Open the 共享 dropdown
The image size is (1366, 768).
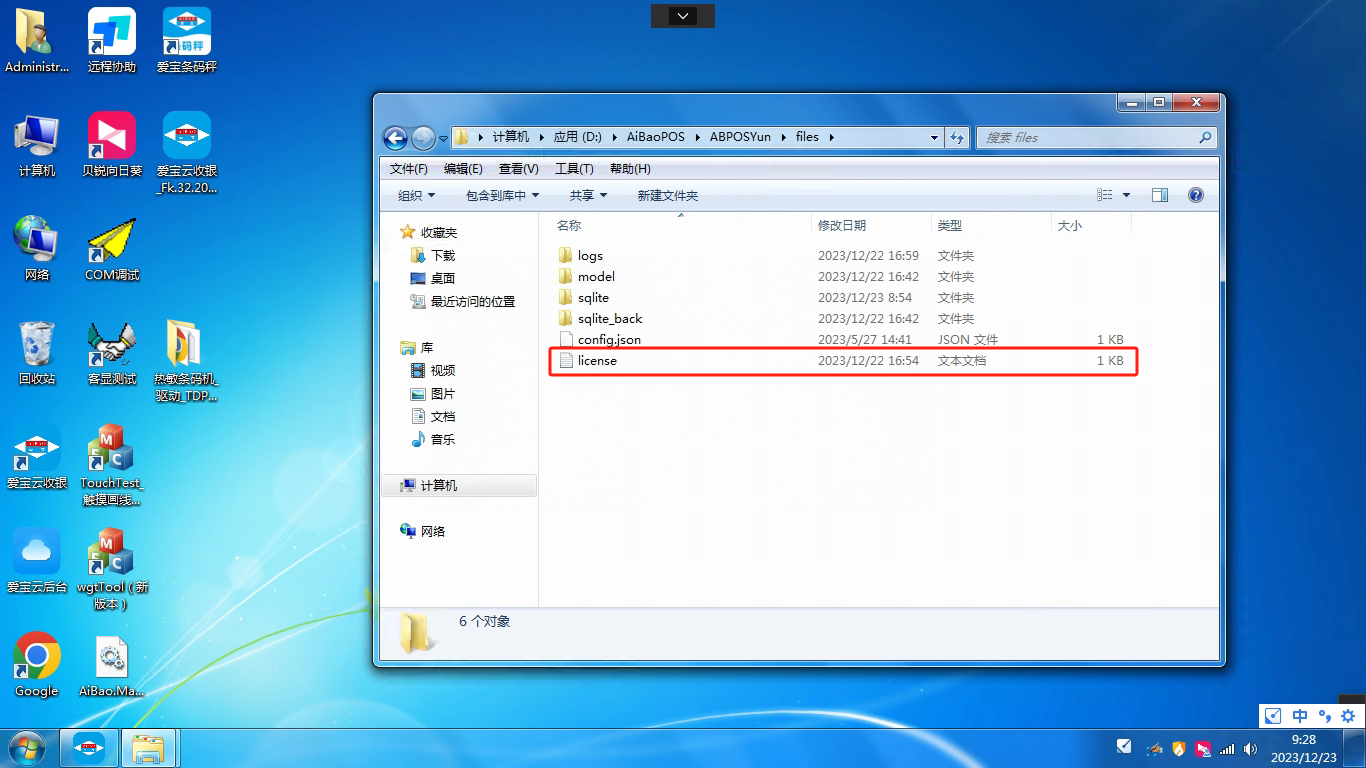(588, 195)
